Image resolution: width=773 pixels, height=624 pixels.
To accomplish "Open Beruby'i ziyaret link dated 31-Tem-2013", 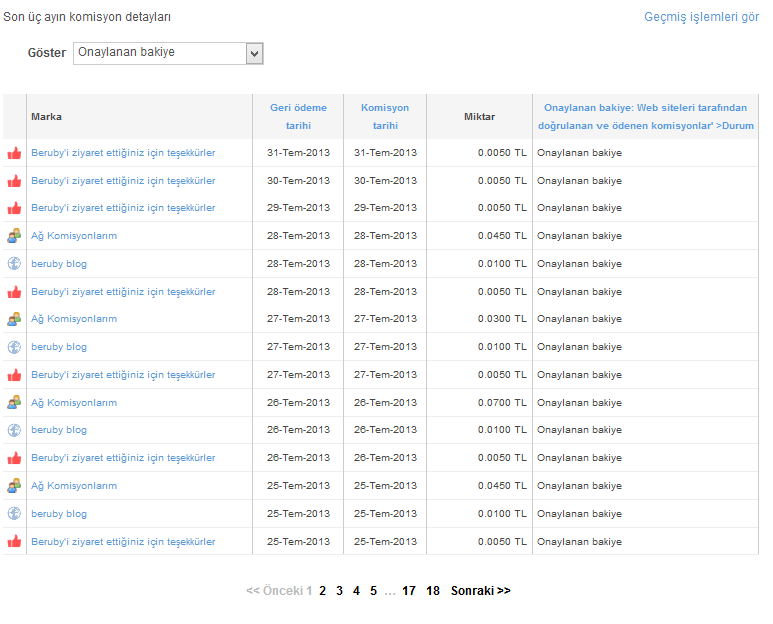I will pos(123,153).
